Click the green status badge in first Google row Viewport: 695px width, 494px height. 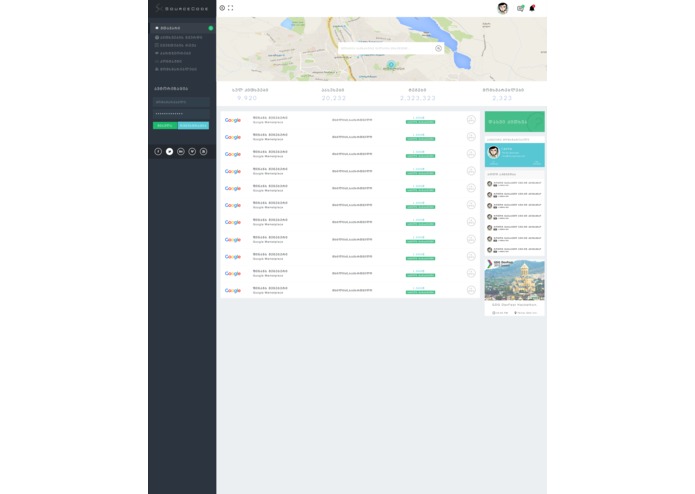click(420, 122)
